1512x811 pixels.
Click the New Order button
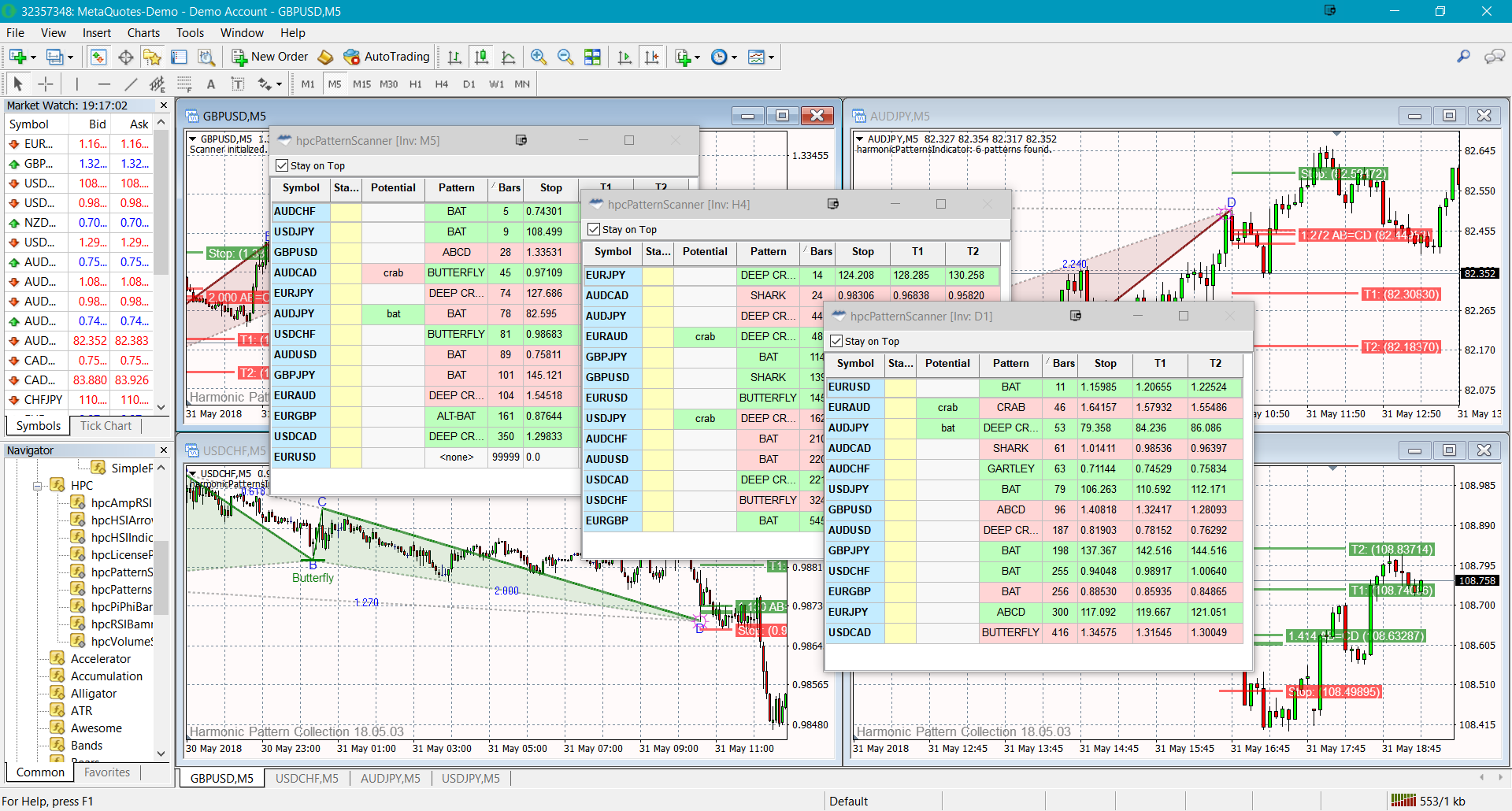click(x=269, y=57)
